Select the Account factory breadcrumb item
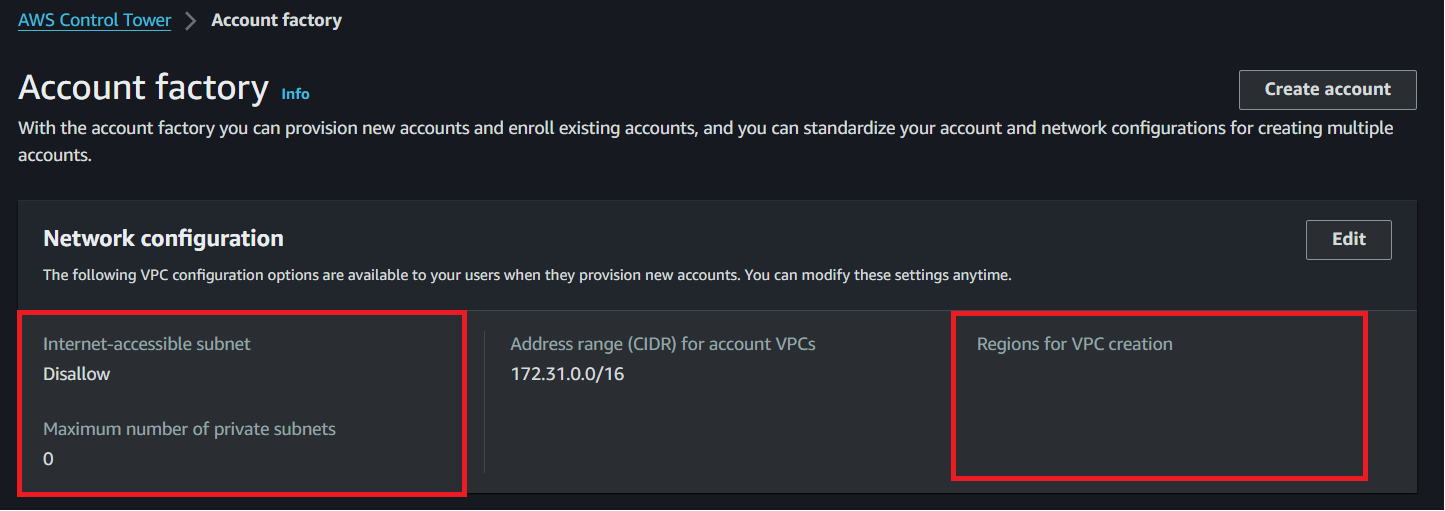 point(276,20)
